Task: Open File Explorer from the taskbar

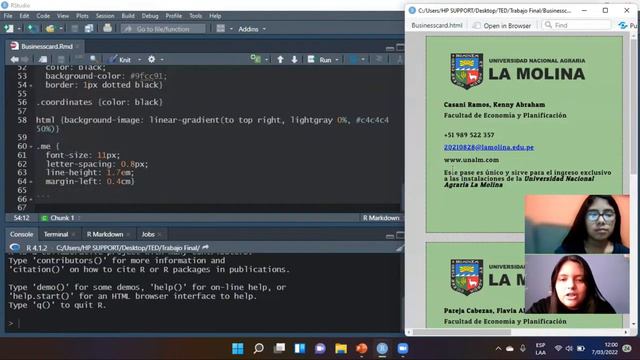Action: (x=341, y=349)
